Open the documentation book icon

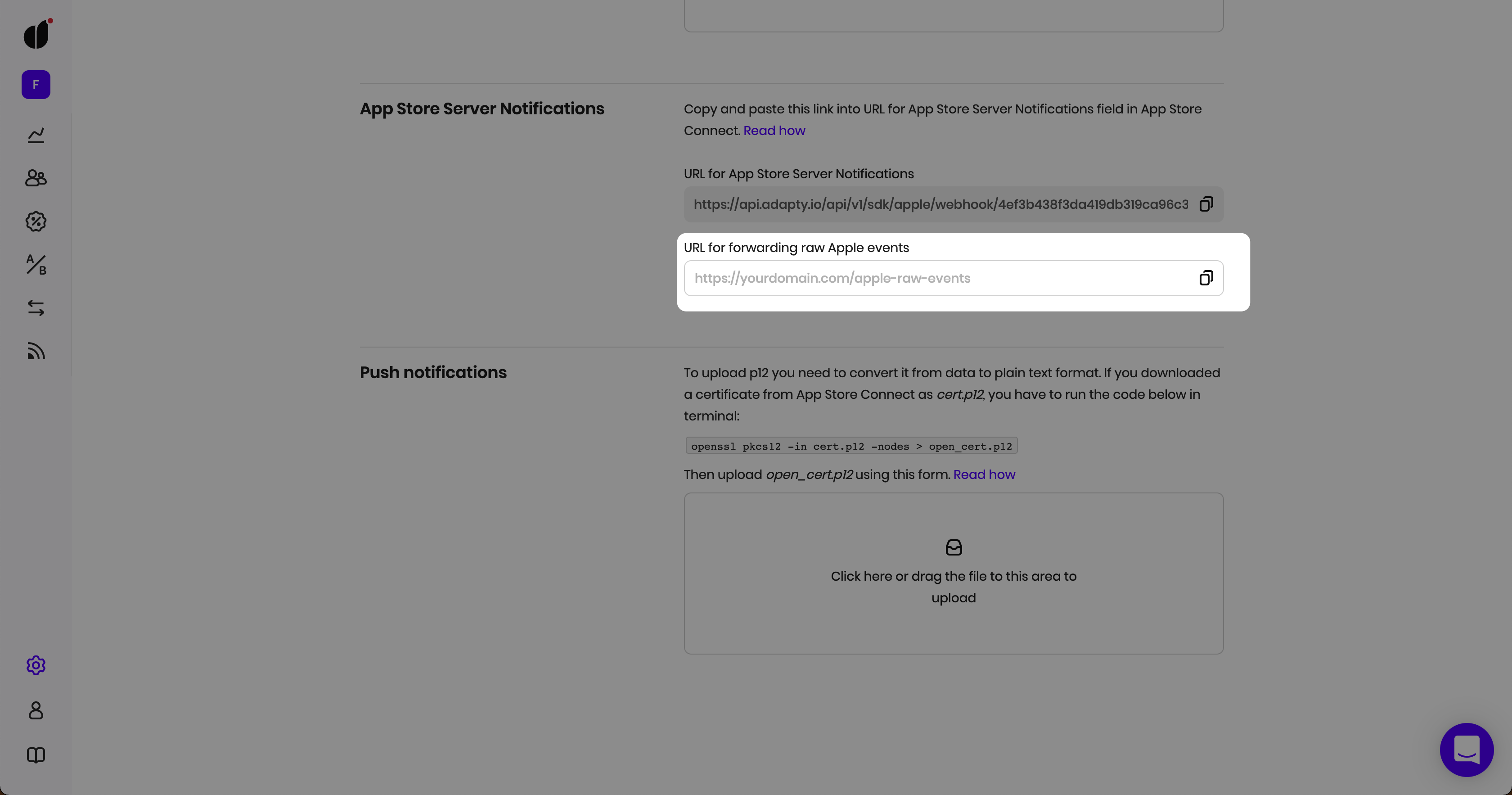(x=36, y=755)
